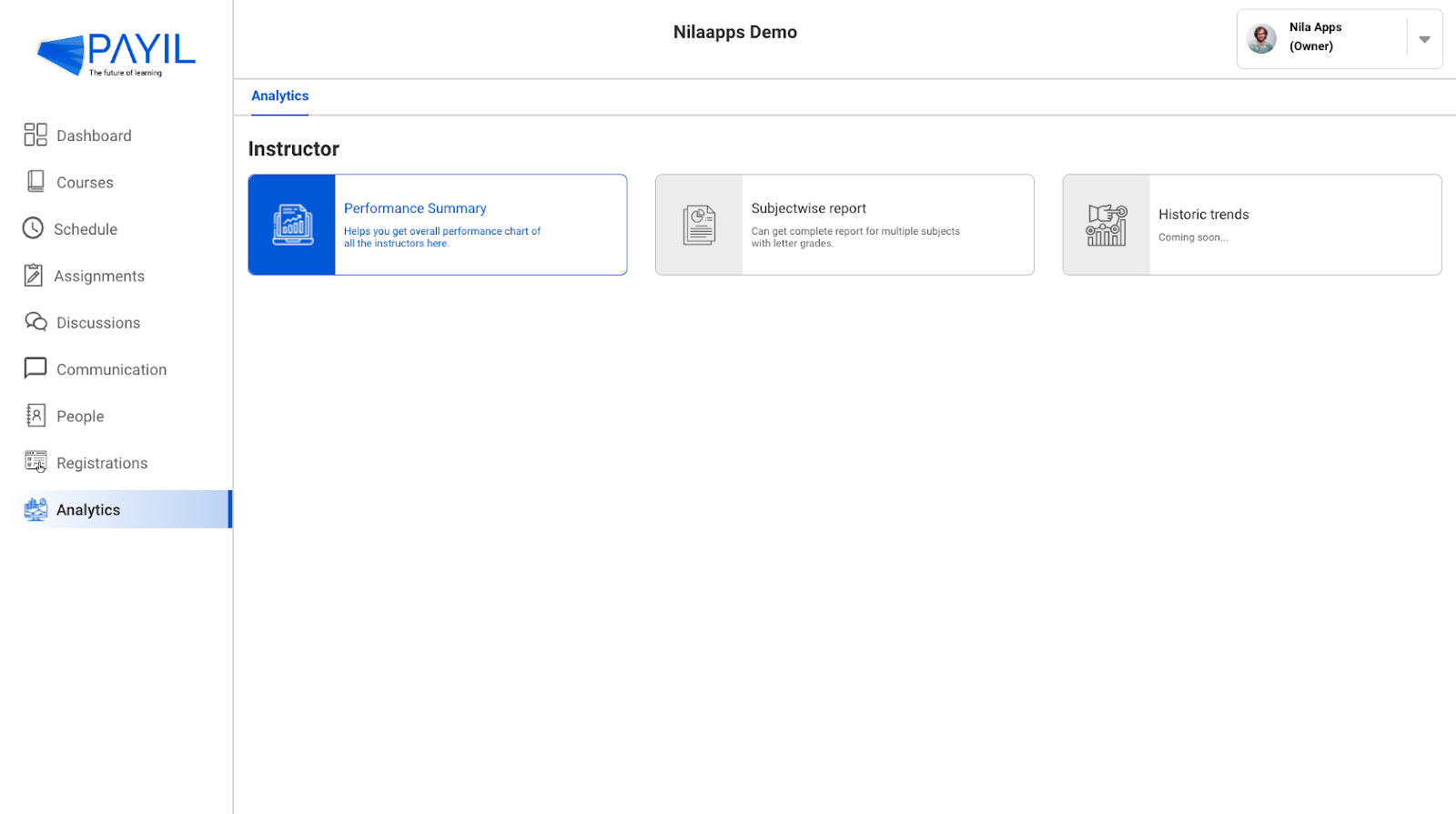The width and height of the screenshot is (1456, 814).
Task: Open the Performance Summary title link
Action: pyautogui.click(x=415, y=208)
